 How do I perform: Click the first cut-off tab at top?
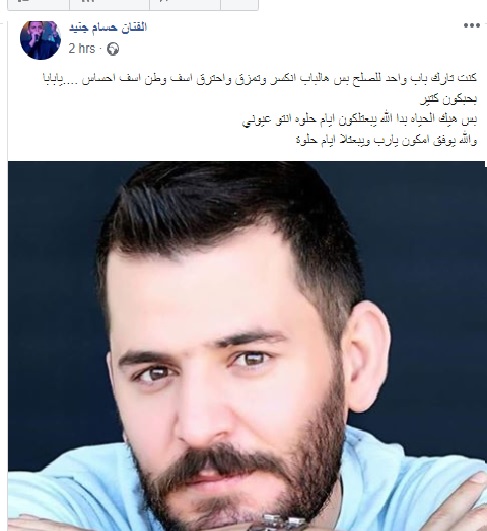click(x=39, y=4)
